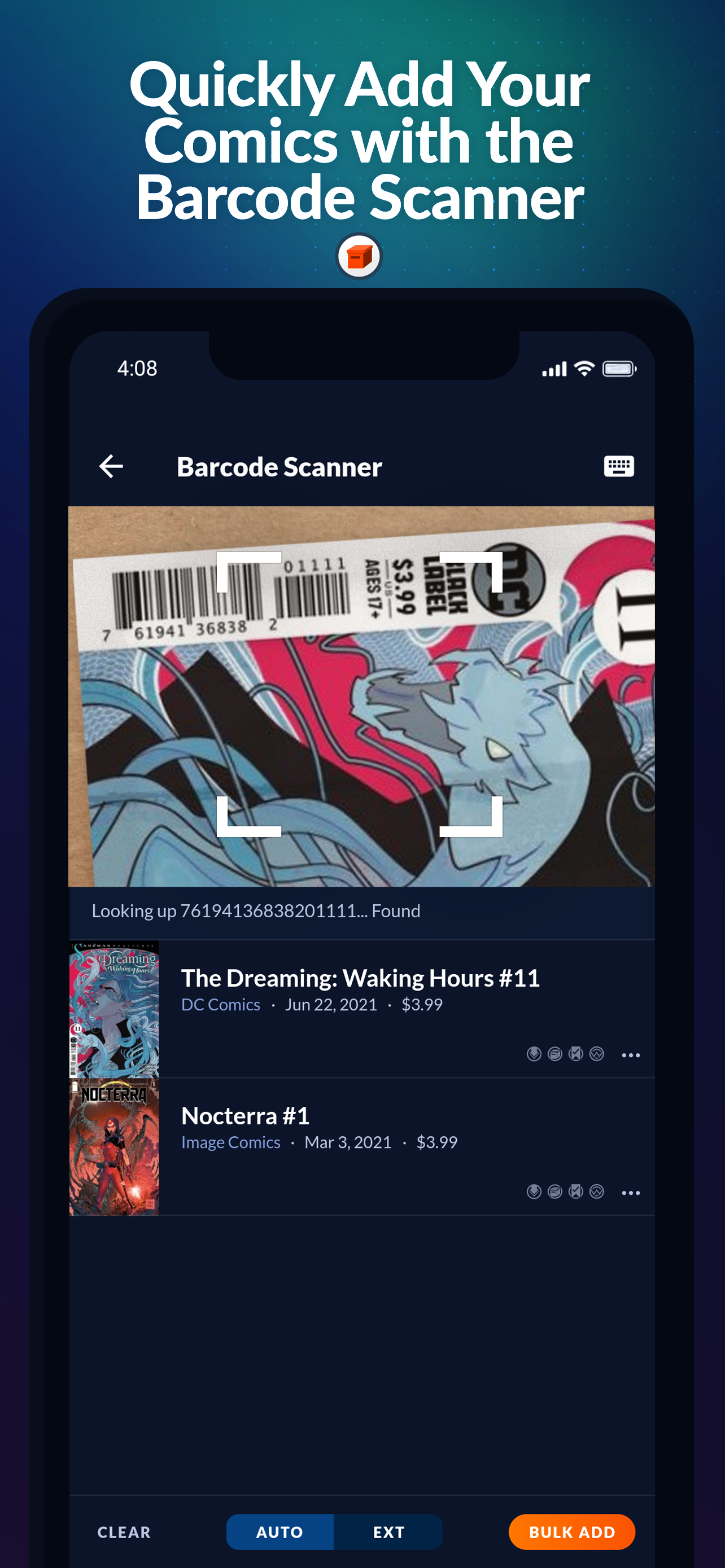Open The Dreaming Waking Hours cover thumbnail

114,1009
